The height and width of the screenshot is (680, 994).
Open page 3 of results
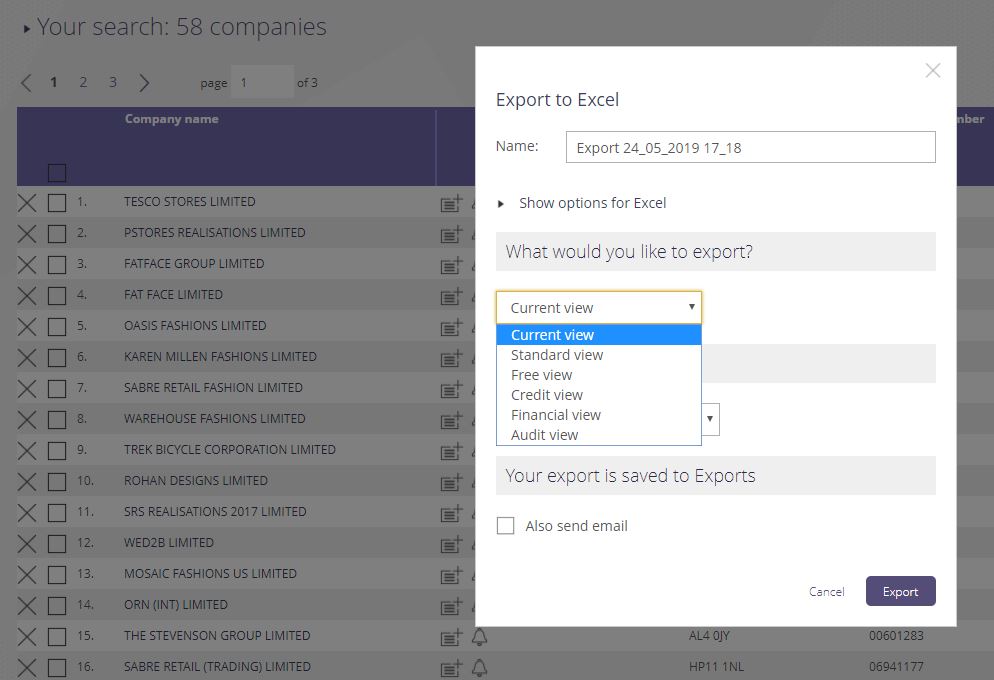tap(113, 83)
